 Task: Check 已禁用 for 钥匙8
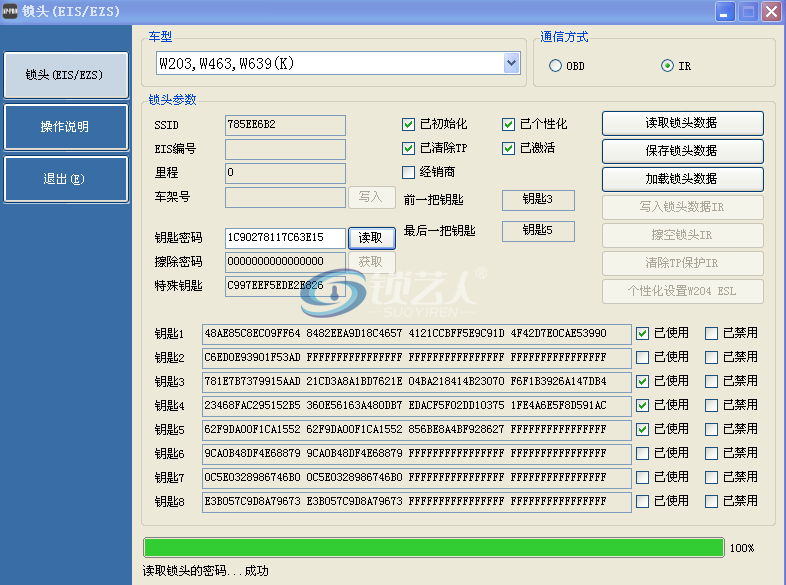711,501
